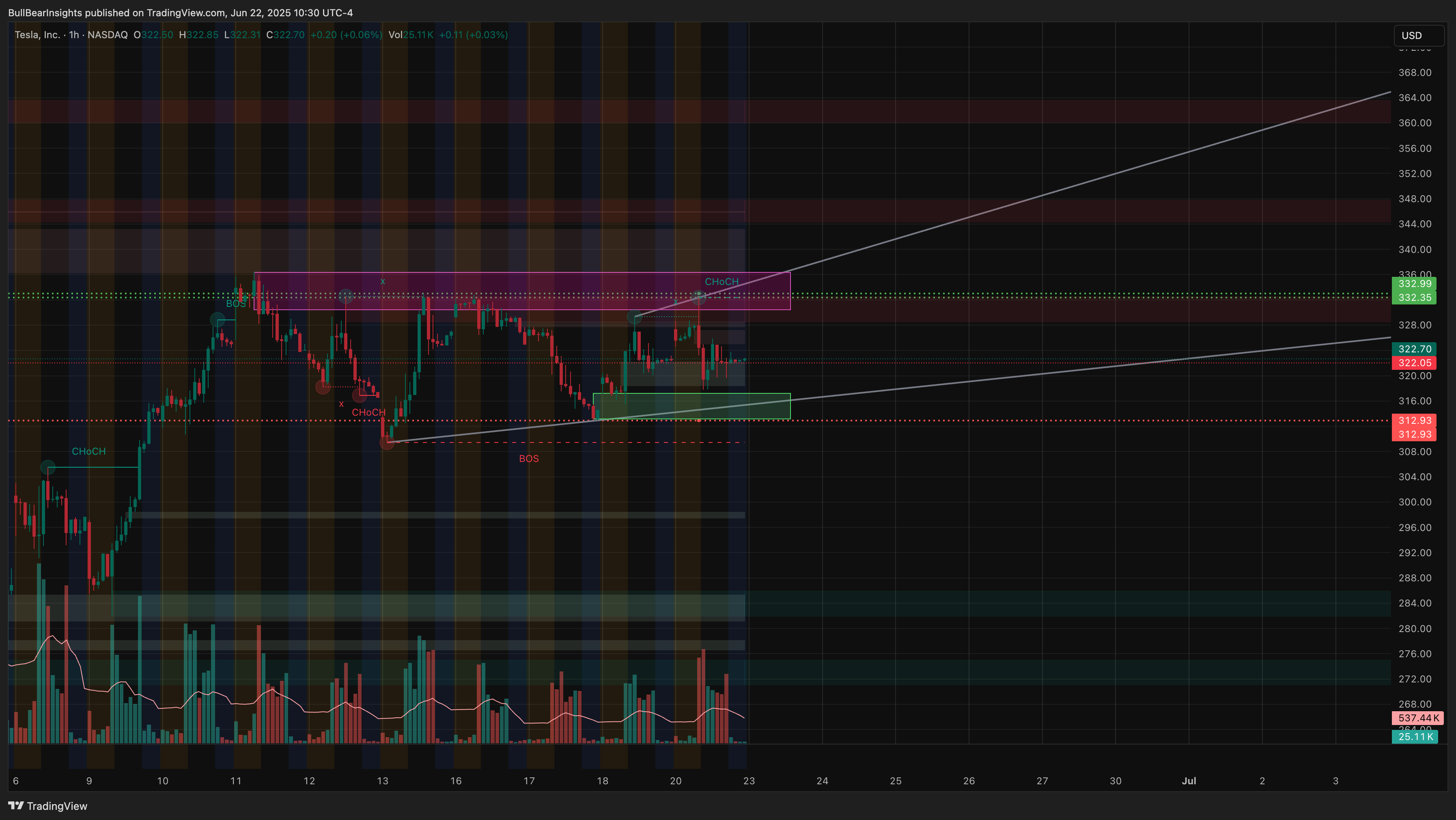This screenshot has height=820, width=1456.
Task: Click the 344.00 price axis label
Action: coord(1415,224)
